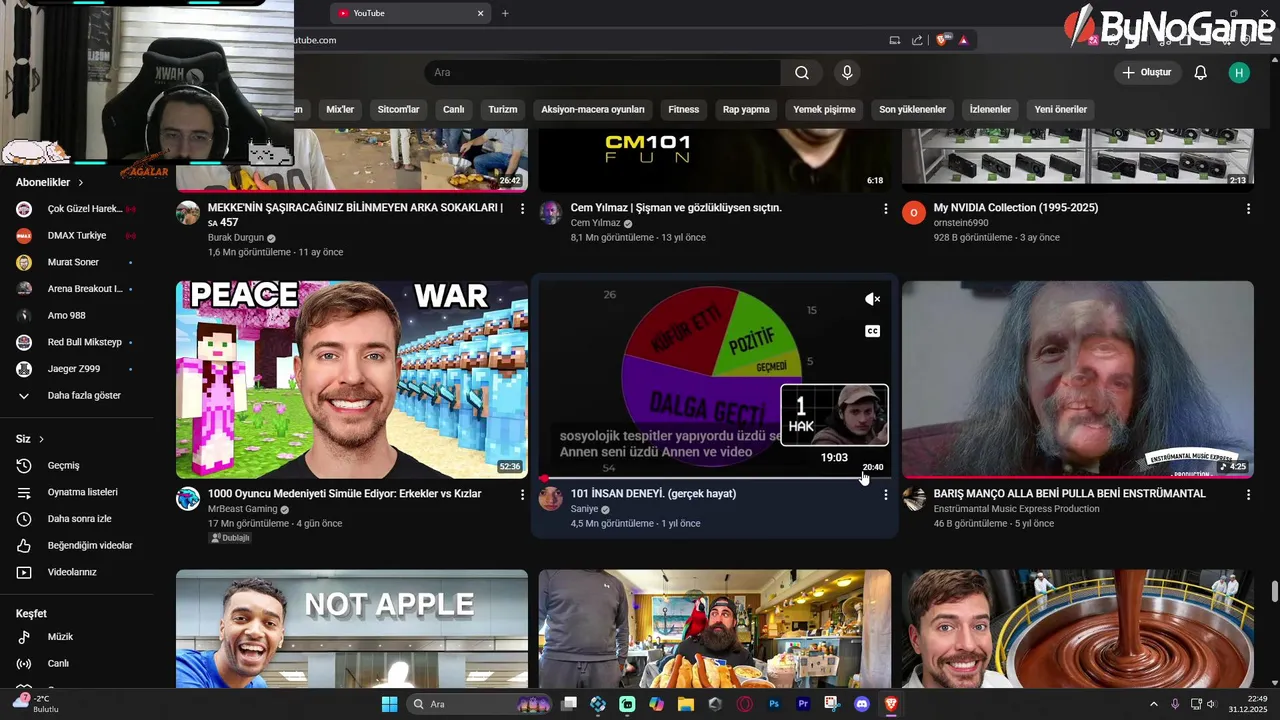The height and width of the screenshot is (720, 1280).
Task: Open the Barış Manço enstrümantal thumbnail
Action: click(1077, 379)
